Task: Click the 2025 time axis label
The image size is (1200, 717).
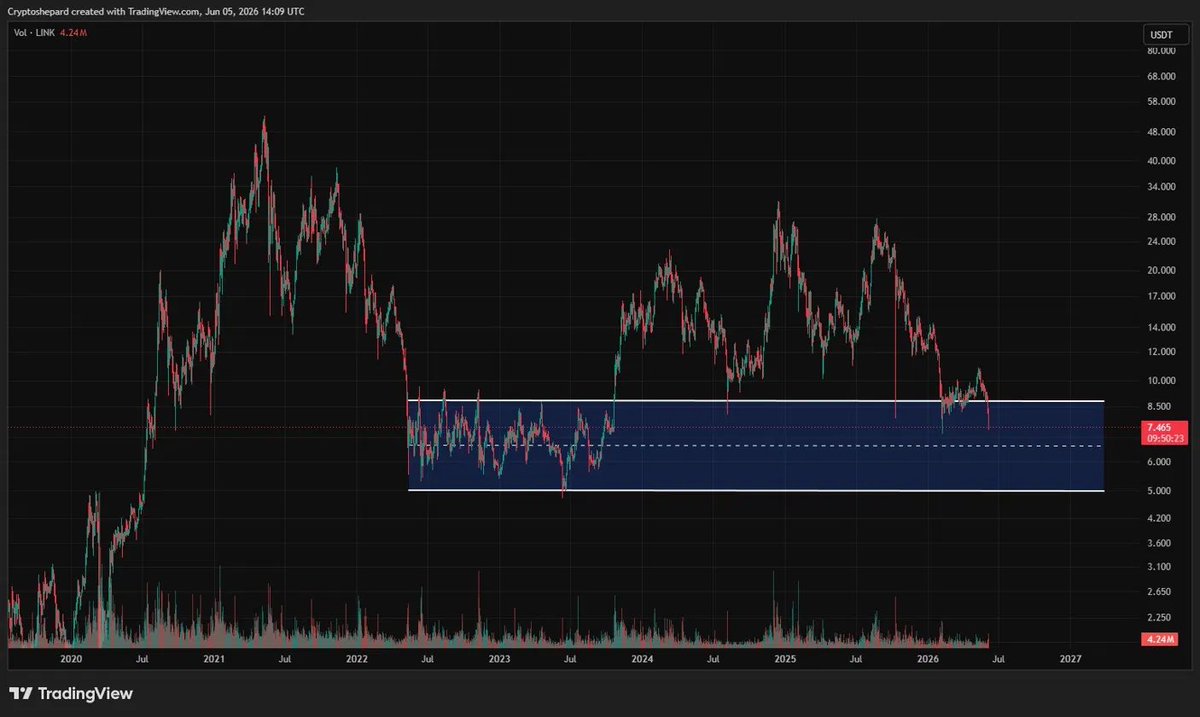Action: tap(785, 660)
